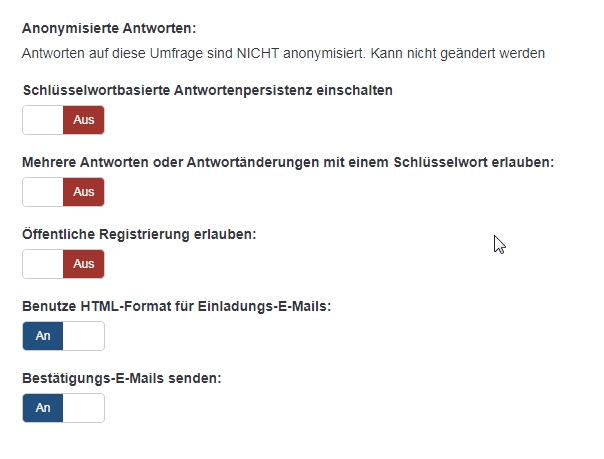Screen dimensions: 604x459
Task: Toggle the Mehrere Antworten oder Antwortänderungen switch
Action: point(63,192)
